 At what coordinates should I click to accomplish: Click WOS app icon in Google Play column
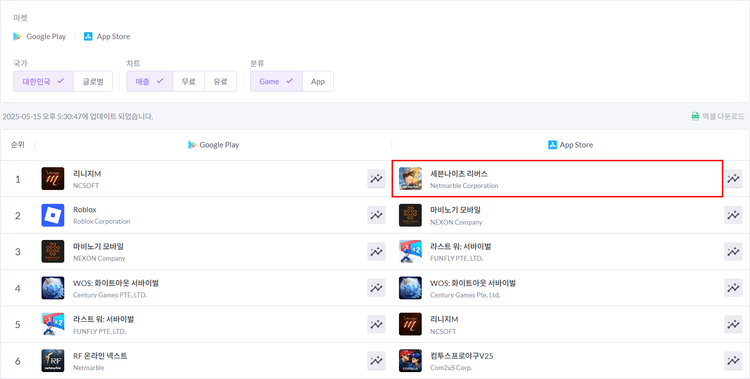click(x=53, y=288)
